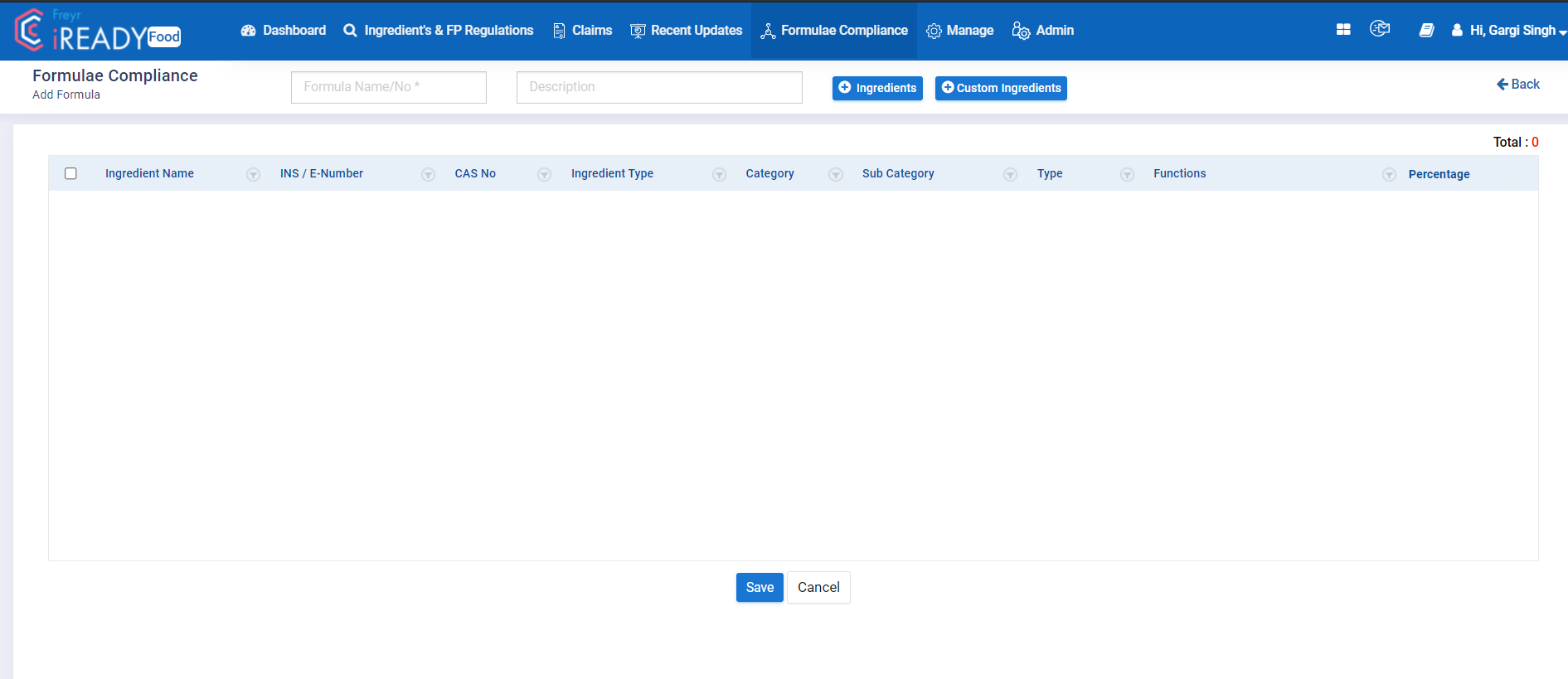Click the Custom Ingredients button
The image size is (1568, 679).
coord(1001,88)
